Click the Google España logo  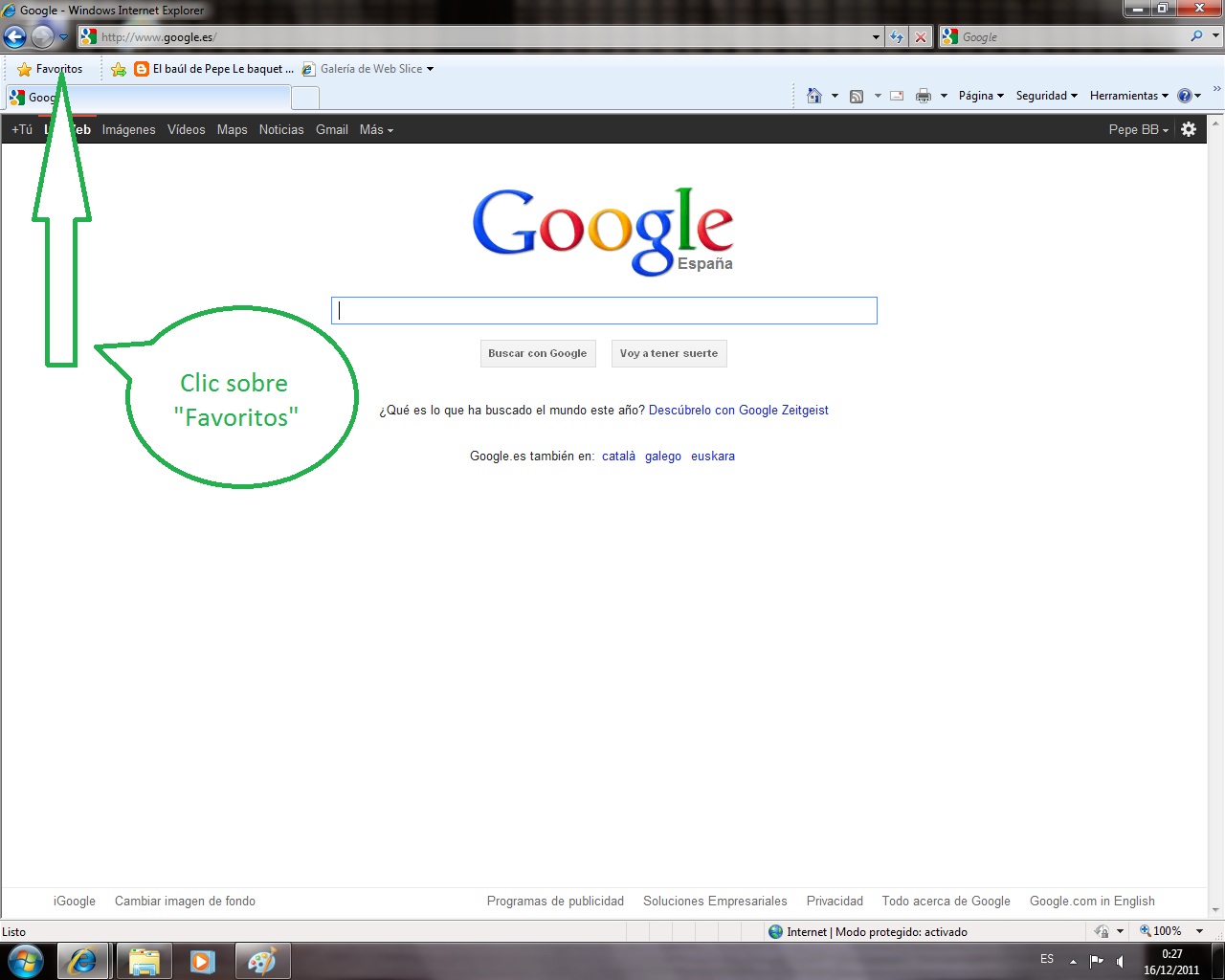[x=603, y=232]
